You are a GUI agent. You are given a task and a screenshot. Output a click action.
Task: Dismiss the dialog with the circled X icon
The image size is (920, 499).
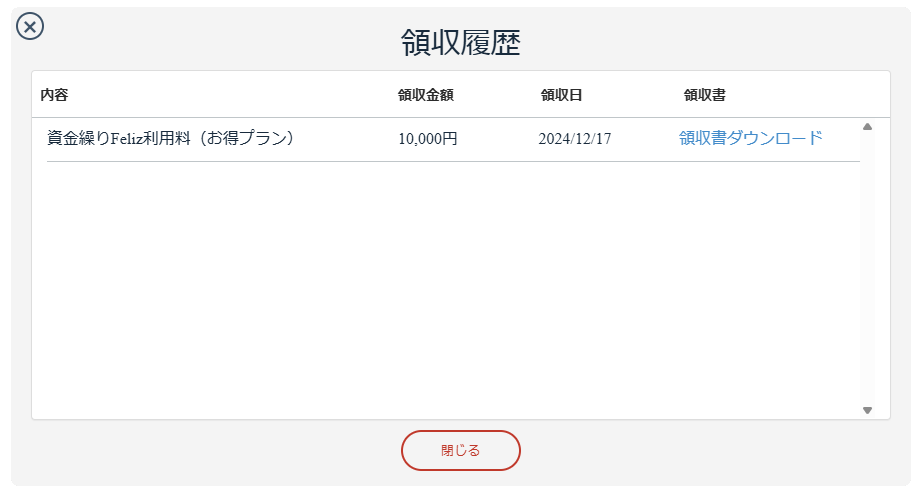click(x=30, y=26)
